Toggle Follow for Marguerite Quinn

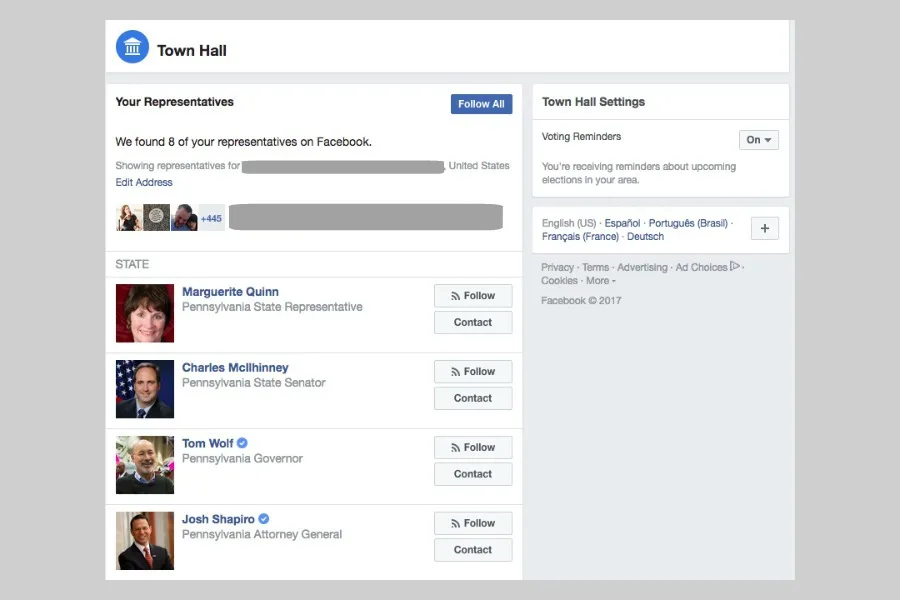pos(472,295)
